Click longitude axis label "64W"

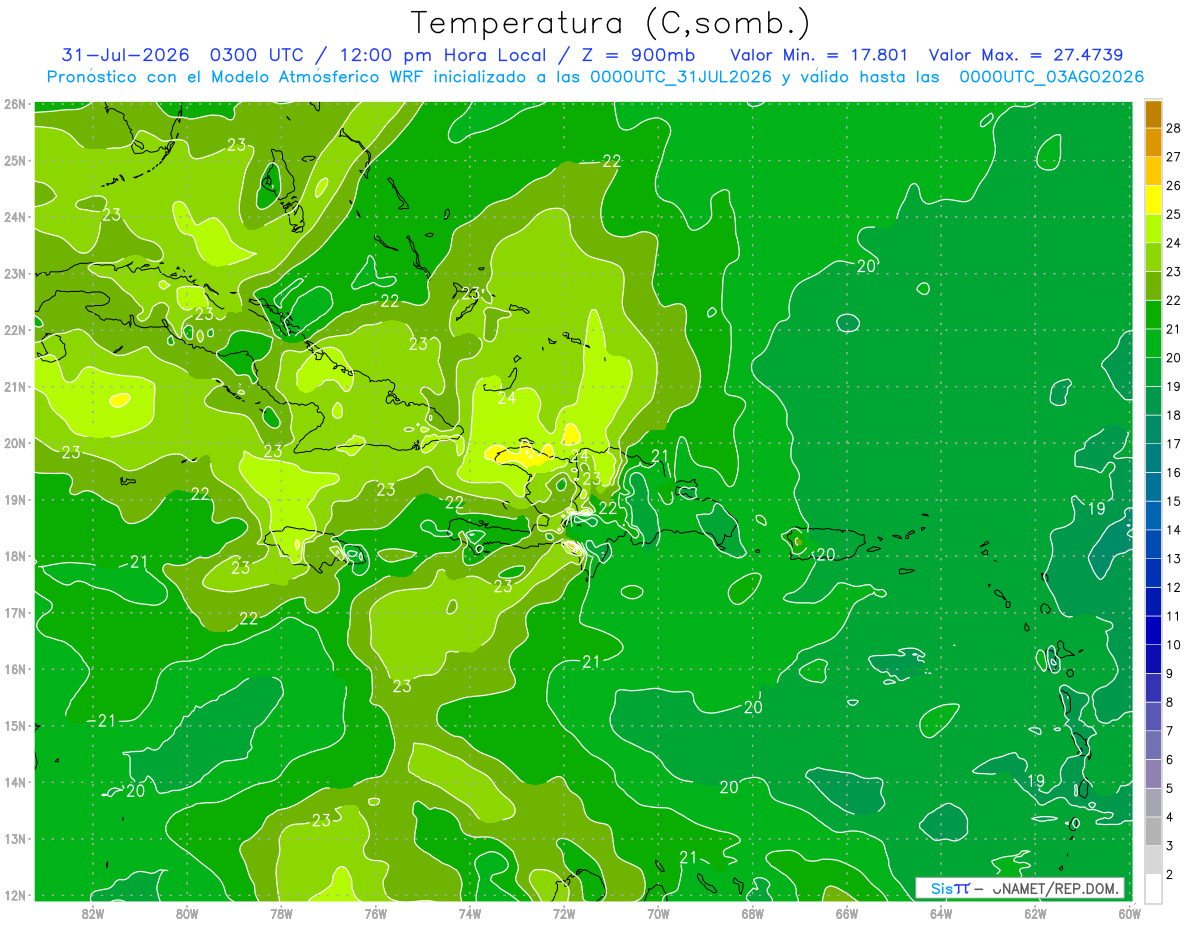[x=941, y=913]
